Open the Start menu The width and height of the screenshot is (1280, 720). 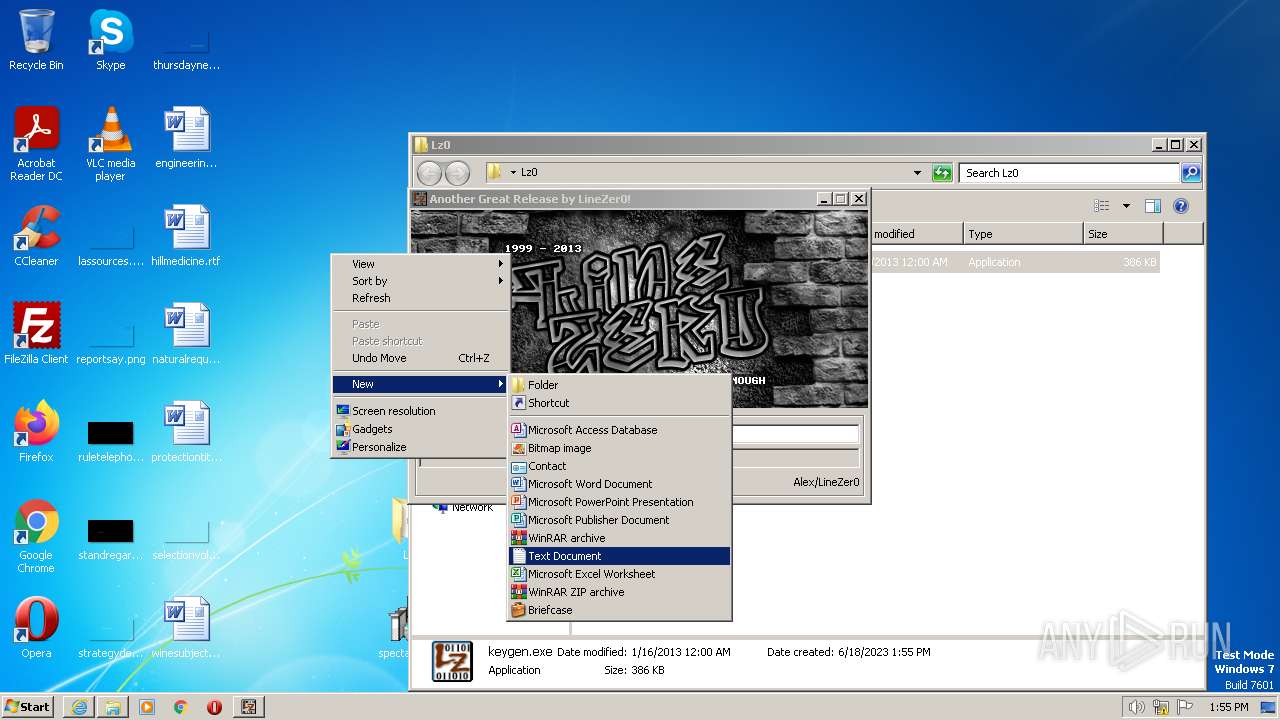28,706
